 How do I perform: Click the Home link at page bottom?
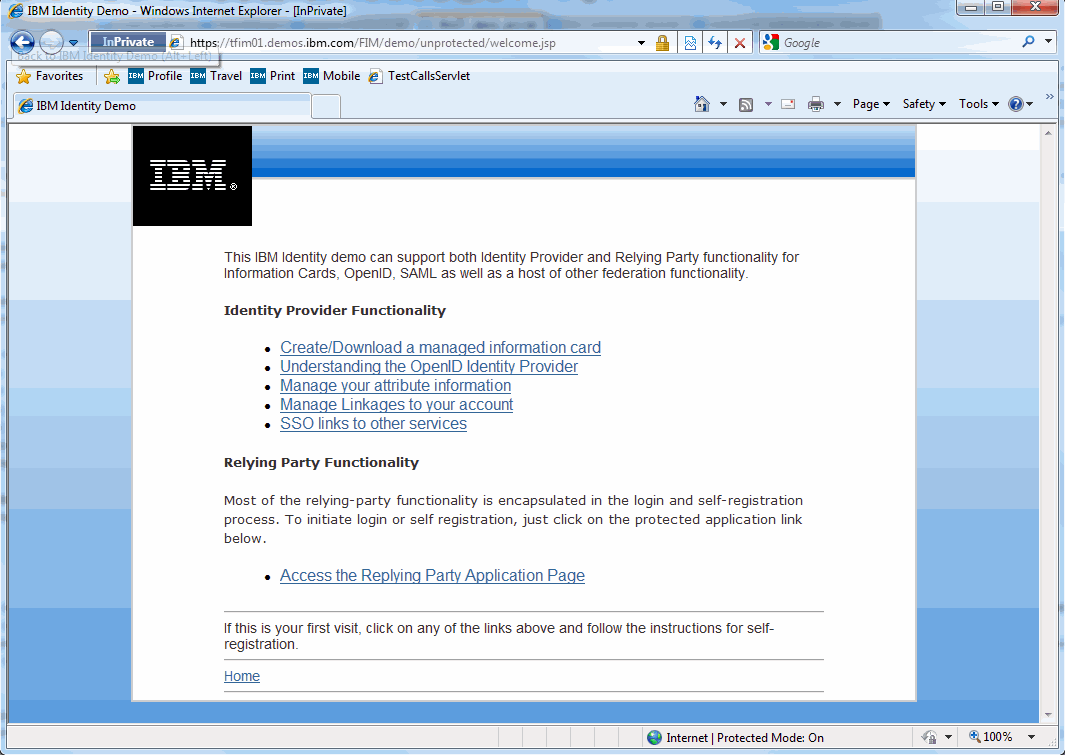point(242,676)
